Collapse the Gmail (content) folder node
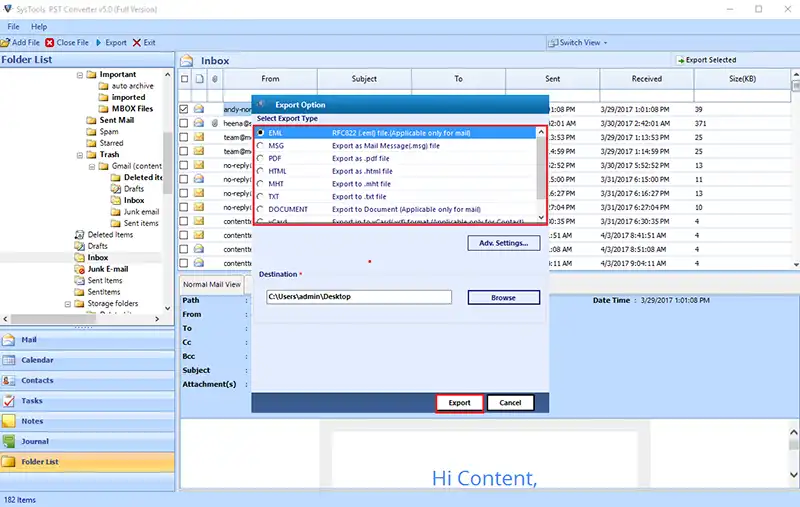This screenshot has height=507, width=800. click(x=92, y=167)
